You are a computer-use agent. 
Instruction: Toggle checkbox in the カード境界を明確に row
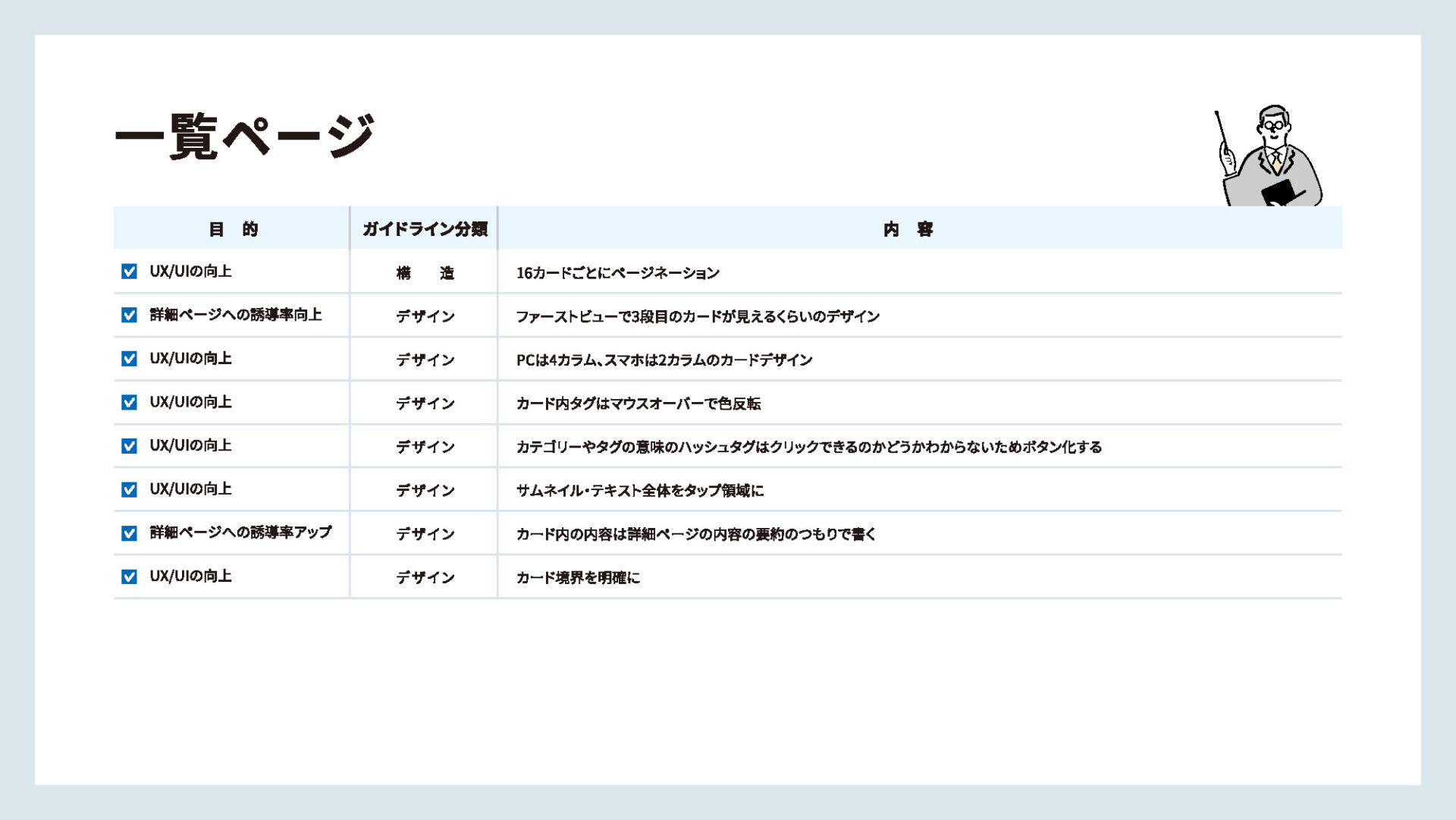tap(130, 577)
